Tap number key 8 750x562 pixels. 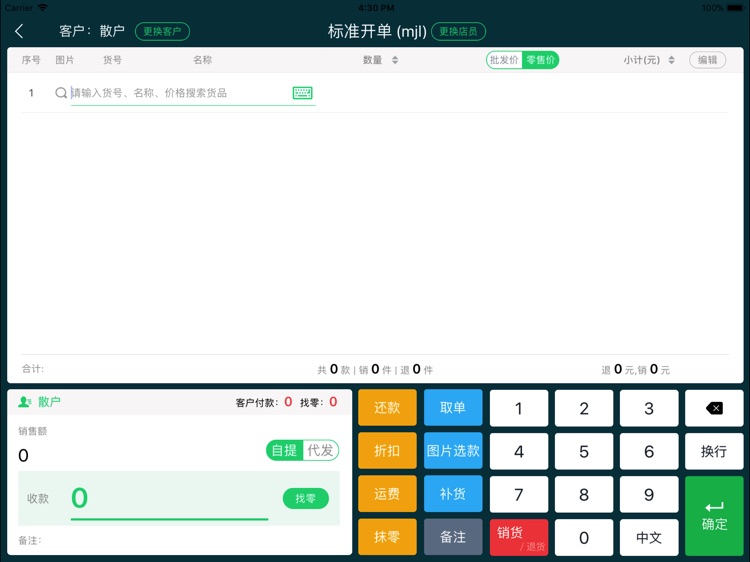tap(584, 494)
